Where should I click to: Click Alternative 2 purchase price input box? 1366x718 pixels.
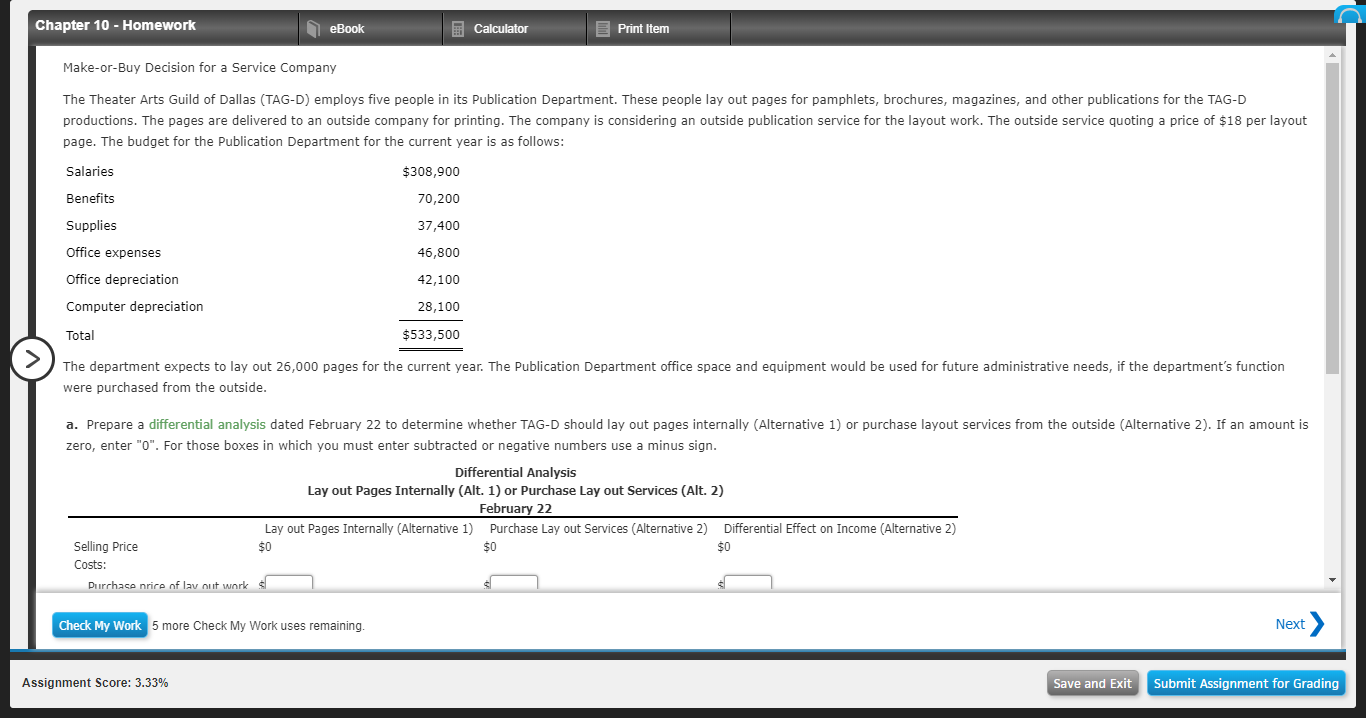pyautogui.click(x=514, y=583)
